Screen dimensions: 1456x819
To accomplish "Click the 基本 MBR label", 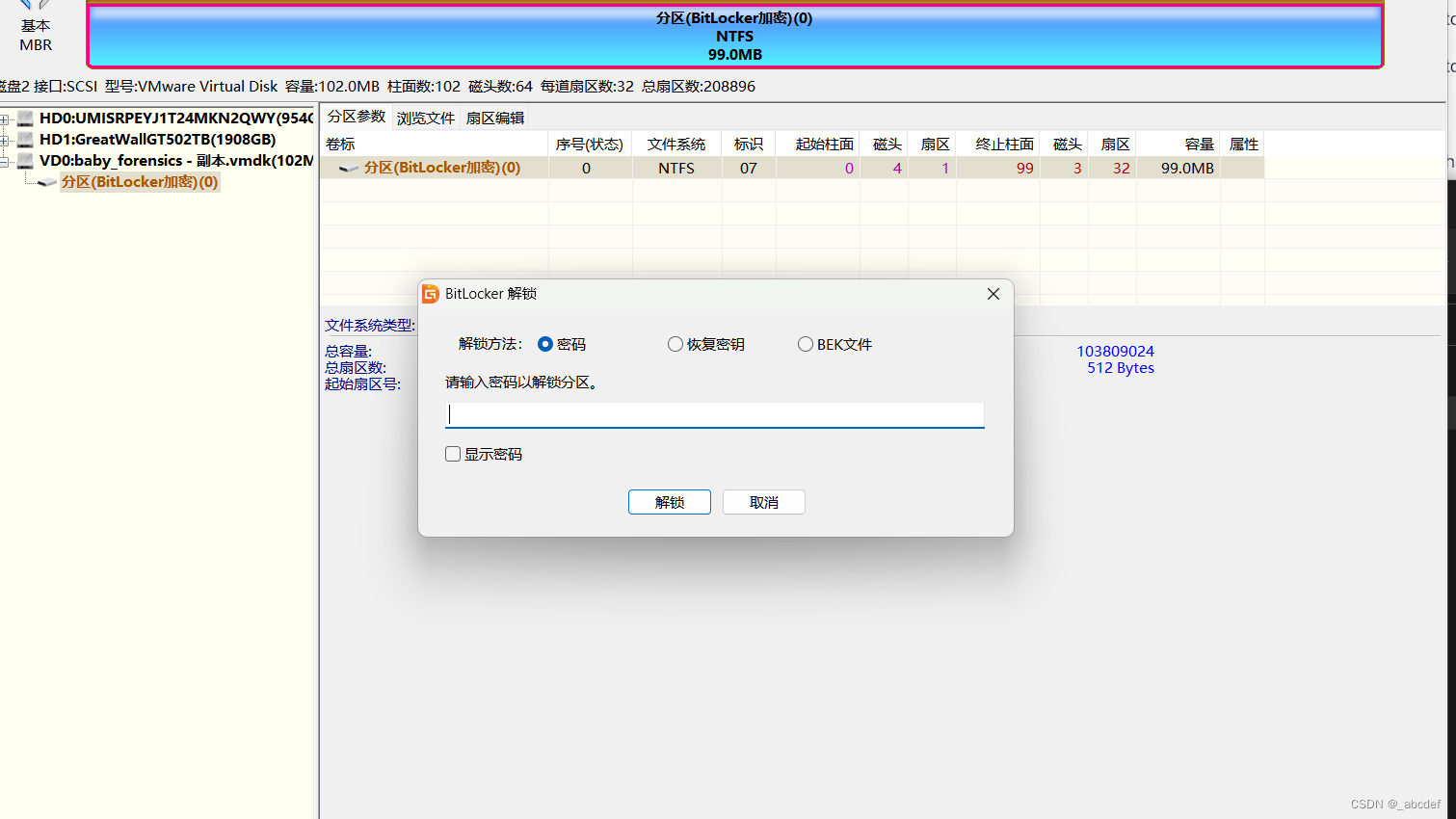I will tap(36, 36).
